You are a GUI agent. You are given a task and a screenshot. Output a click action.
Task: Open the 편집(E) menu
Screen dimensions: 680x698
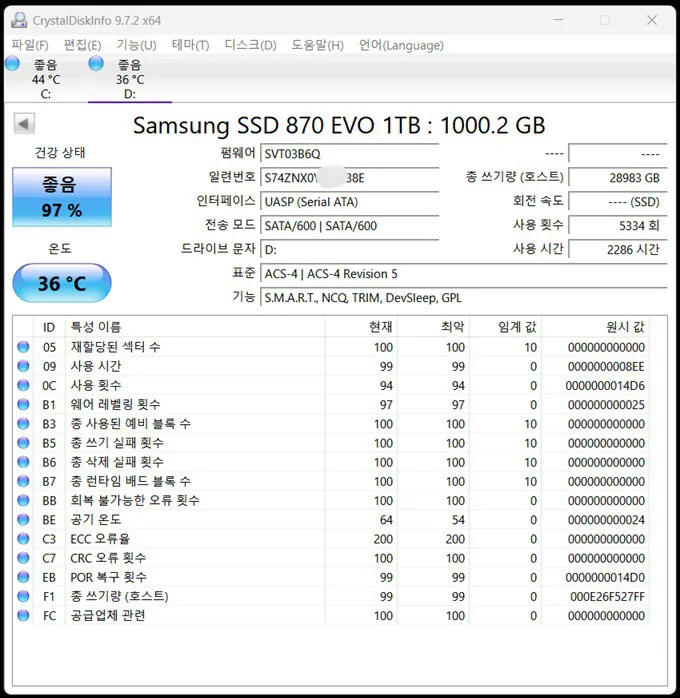click(x=82, y=45)
